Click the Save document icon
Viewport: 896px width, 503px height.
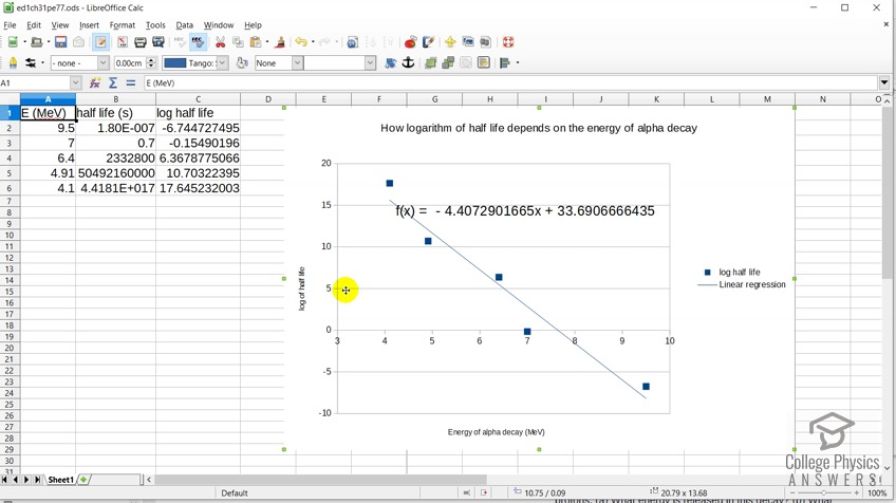click(x=61, y=43)
